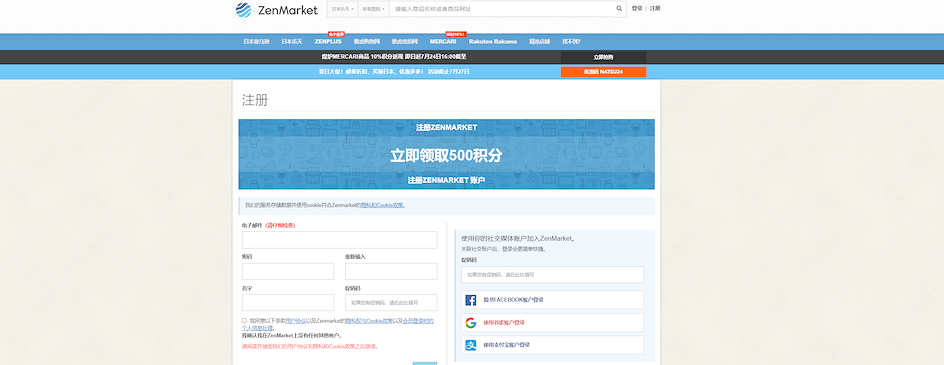Click the orange 优惠码 NATSU24 button
Screen dimensions: 944x365
[x=603, y=72]
